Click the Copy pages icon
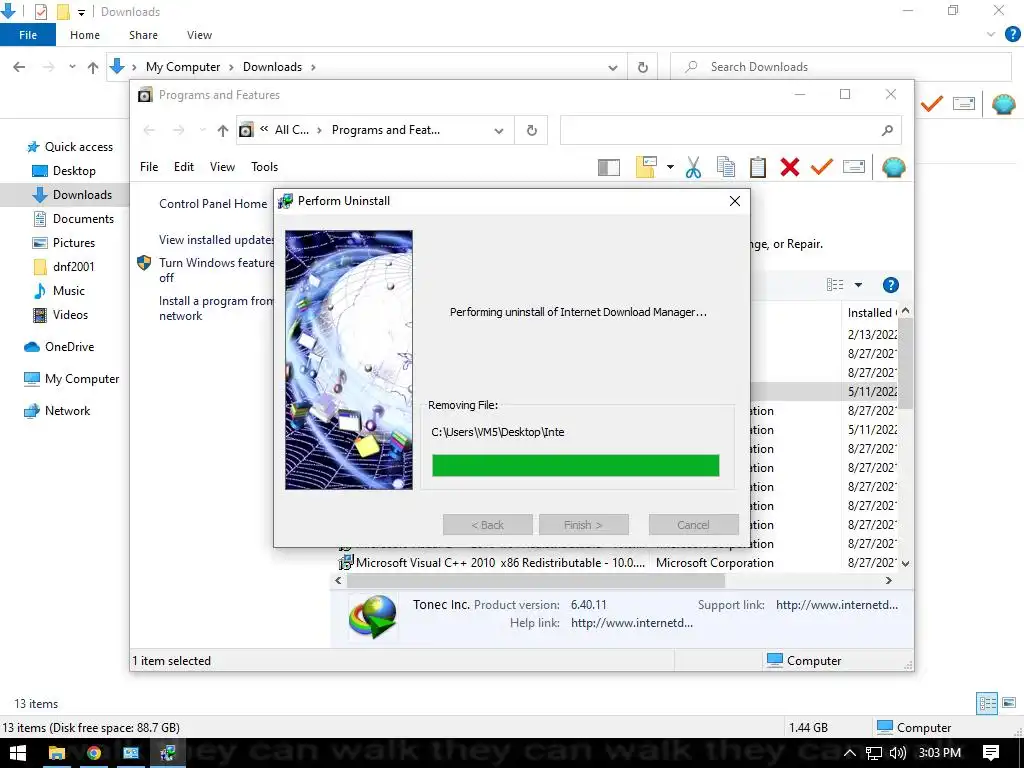This screenshot has height=768, width=1024. pos(726,167)
